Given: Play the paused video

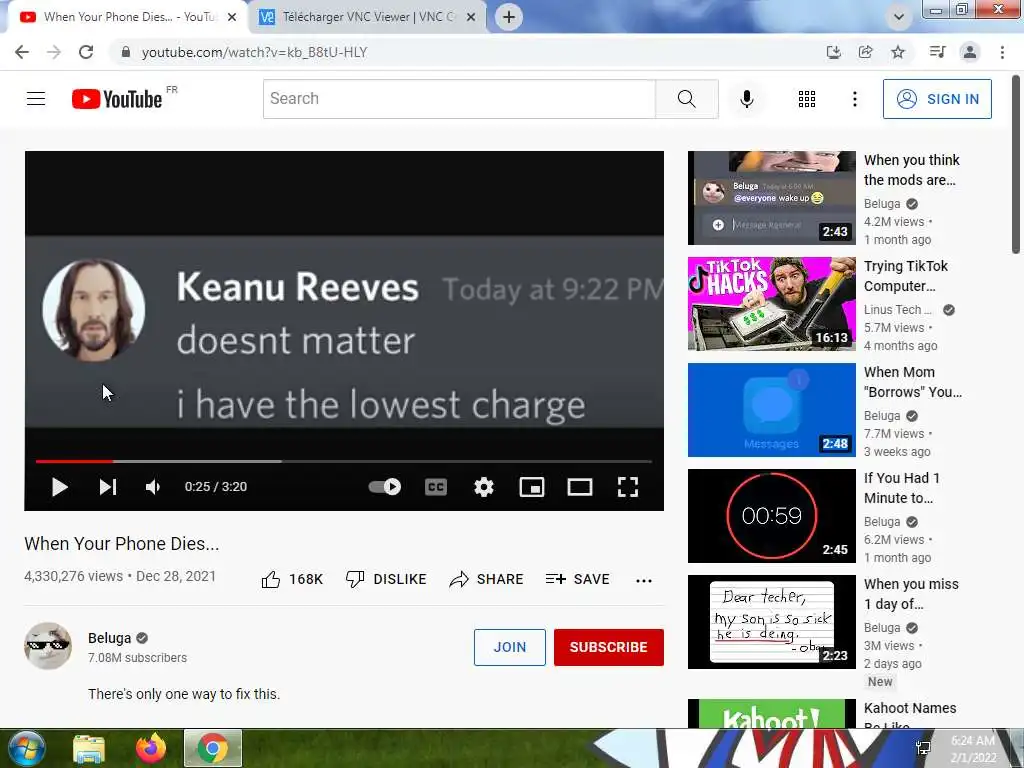Looking at the screenshot, I should (x=59, y=487).
